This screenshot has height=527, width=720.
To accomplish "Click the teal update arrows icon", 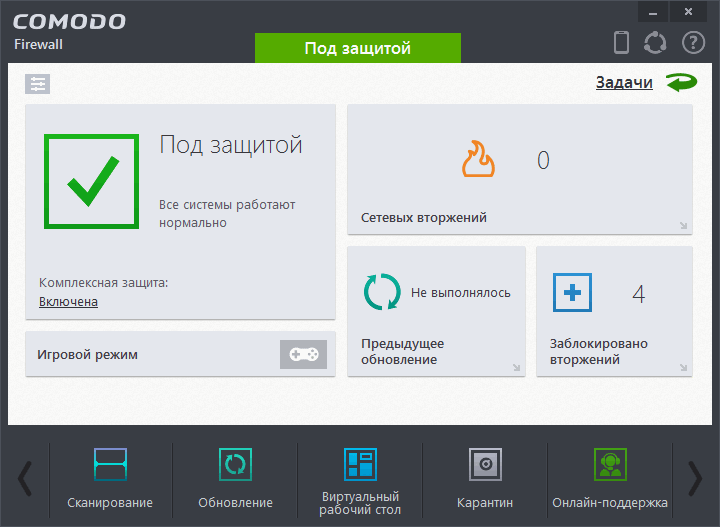I will [382, 292].
